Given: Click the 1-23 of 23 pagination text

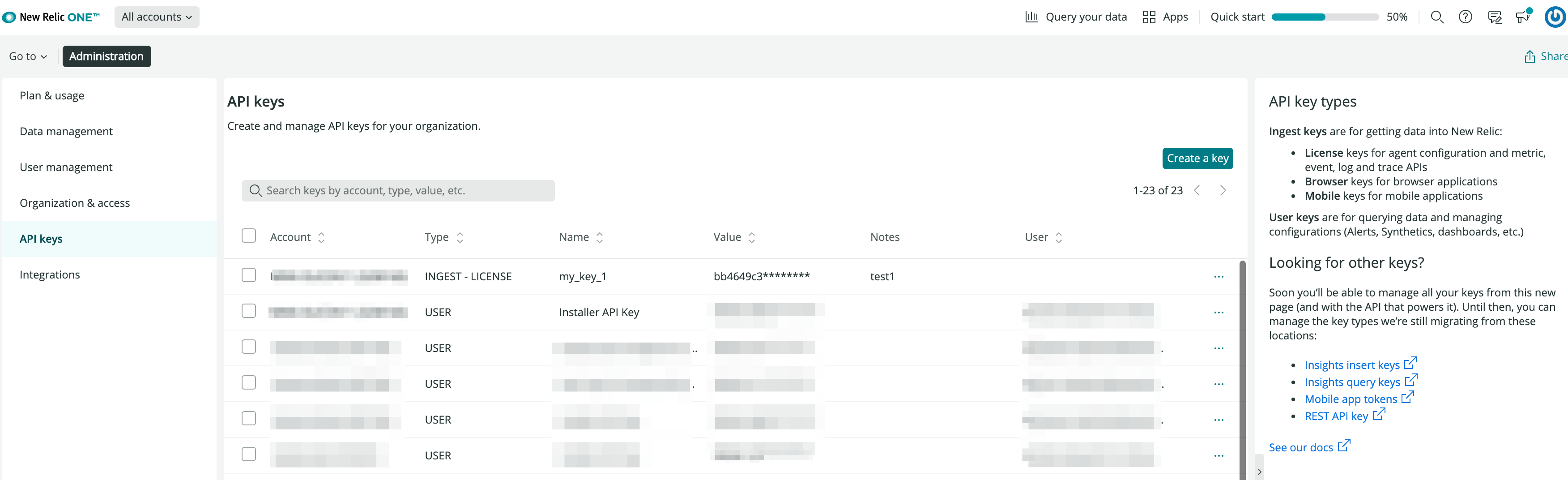Looking at the screenshot, I should (1158, 191).
